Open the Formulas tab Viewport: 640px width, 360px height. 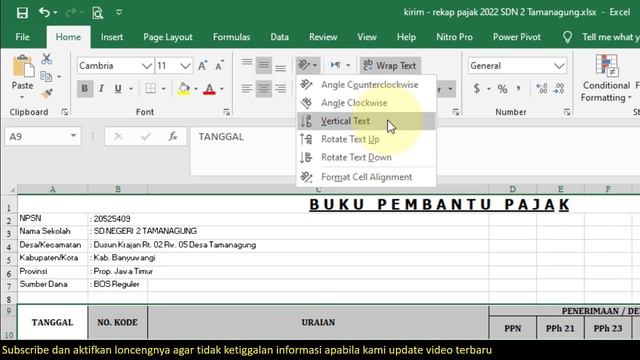pos(231,37)
